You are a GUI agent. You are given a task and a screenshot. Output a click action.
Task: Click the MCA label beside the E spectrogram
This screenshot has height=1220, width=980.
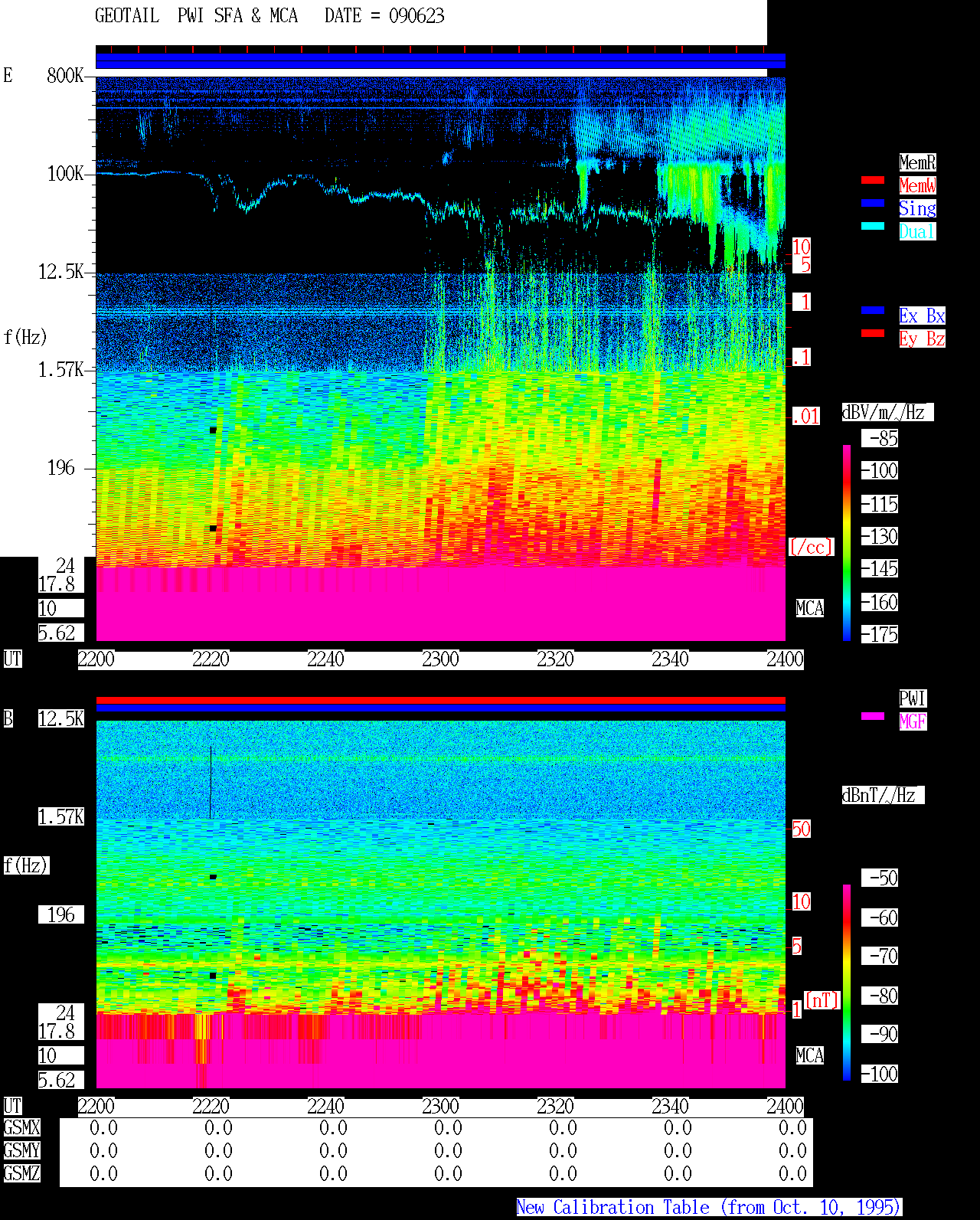click(x=810, y=608)
